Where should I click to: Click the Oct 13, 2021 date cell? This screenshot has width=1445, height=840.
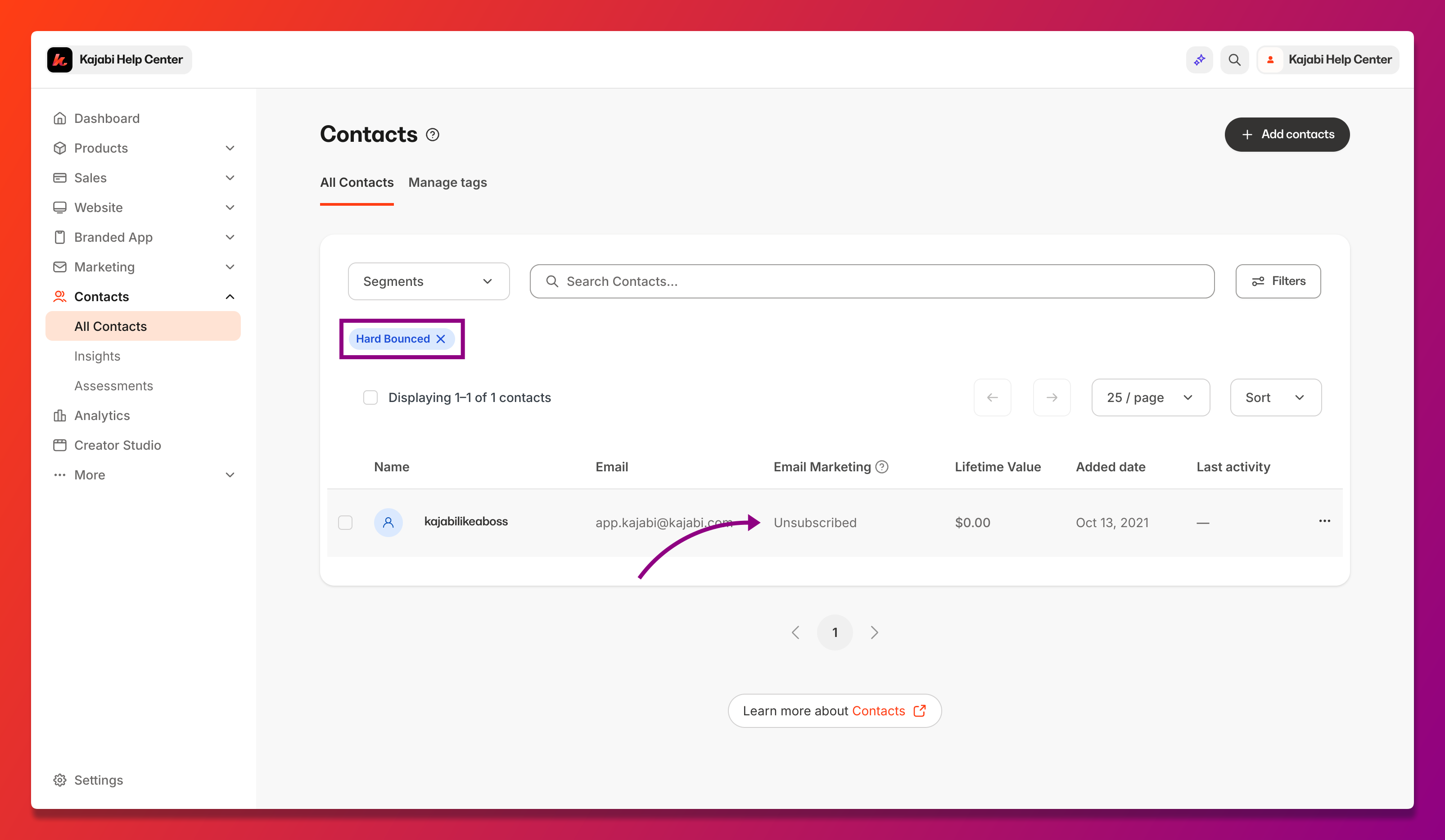coord(1112,522)
